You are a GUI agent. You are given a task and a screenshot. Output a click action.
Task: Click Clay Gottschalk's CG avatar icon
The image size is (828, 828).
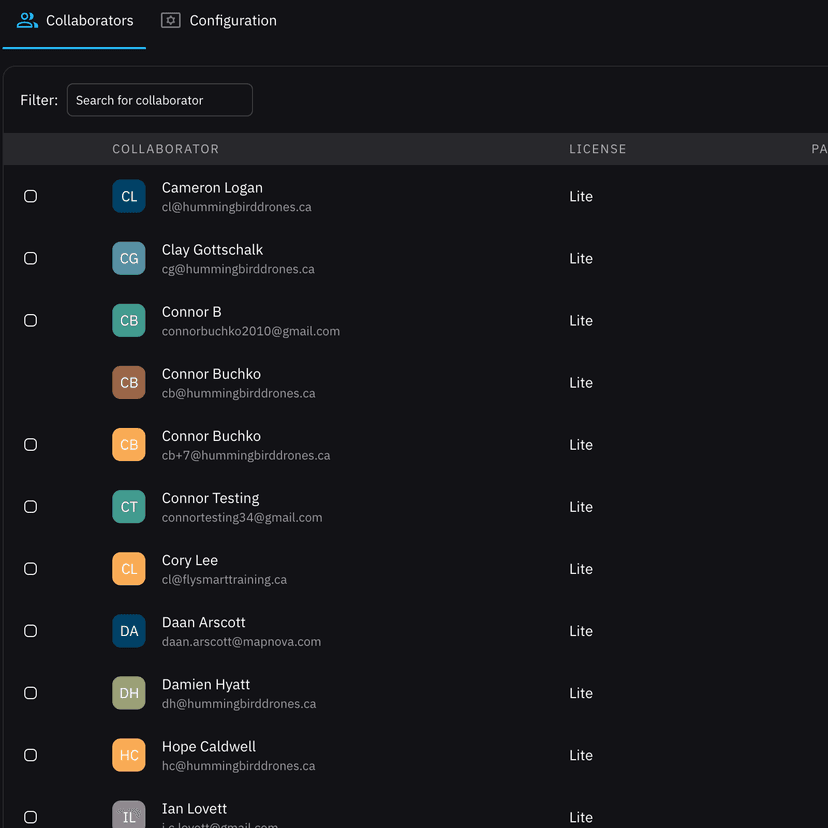pos(129,259)
